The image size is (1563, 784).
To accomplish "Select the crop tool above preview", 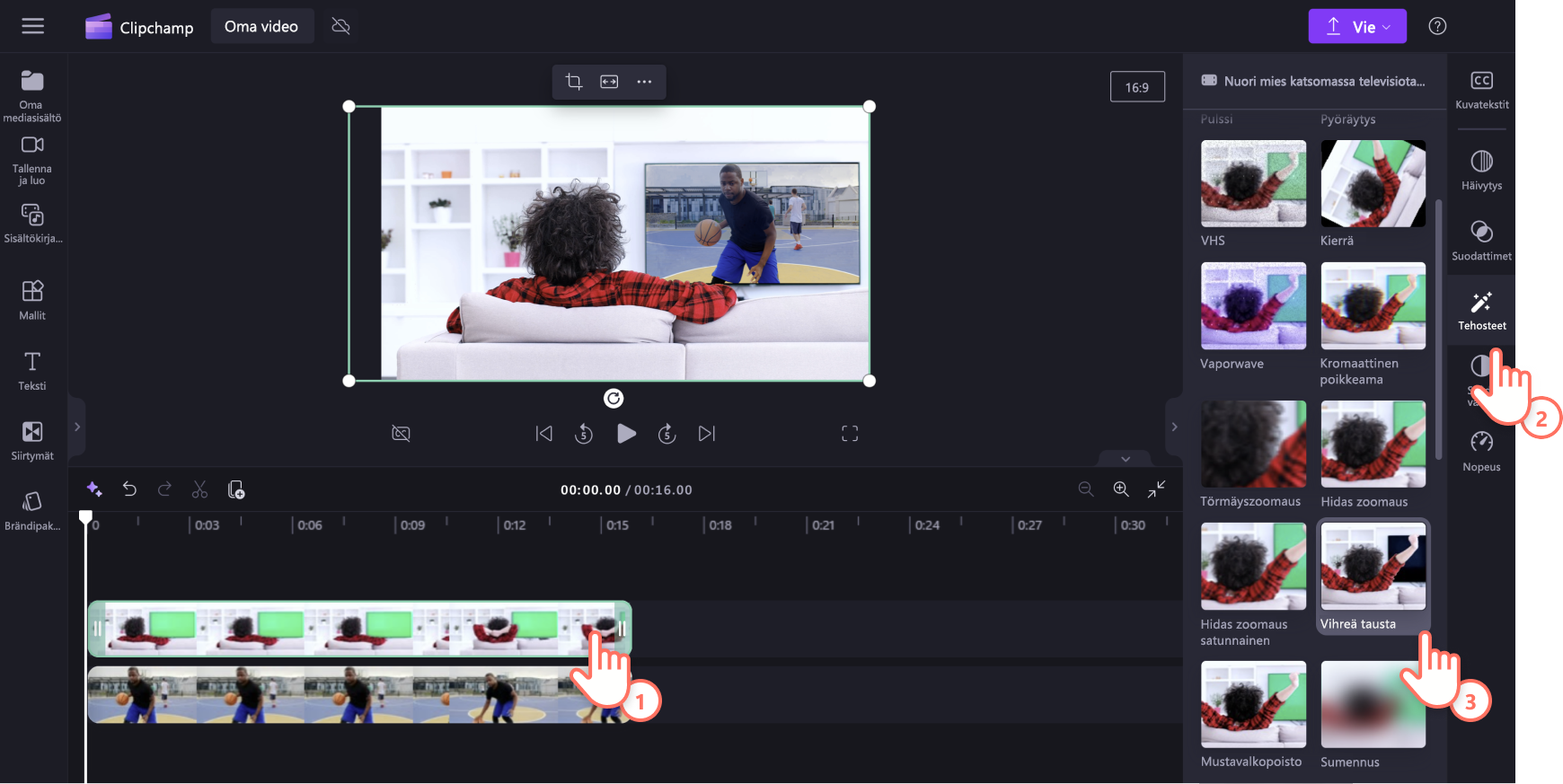I will (x=574, y=82).
